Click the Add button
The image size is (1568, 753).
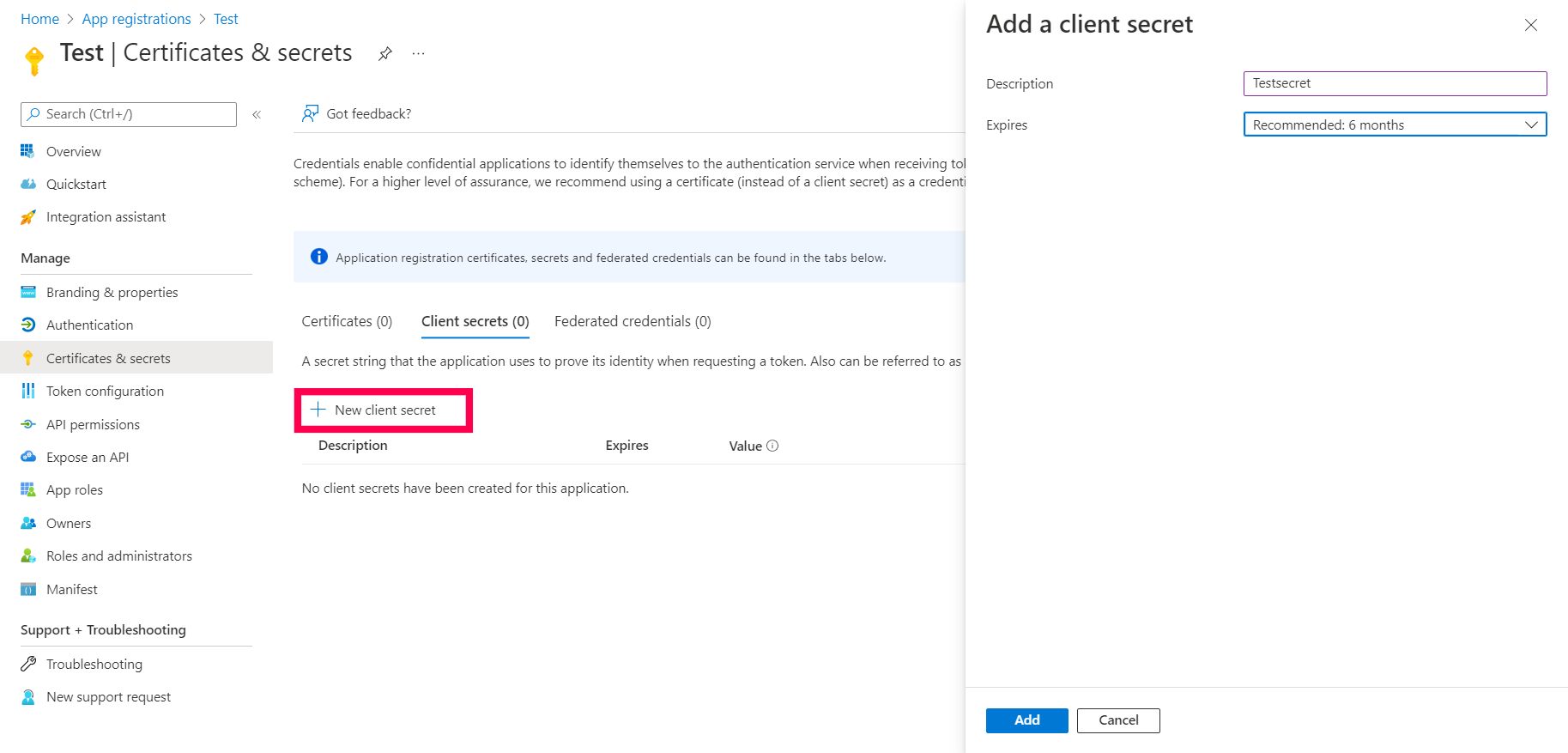[x=1026, y=720]
